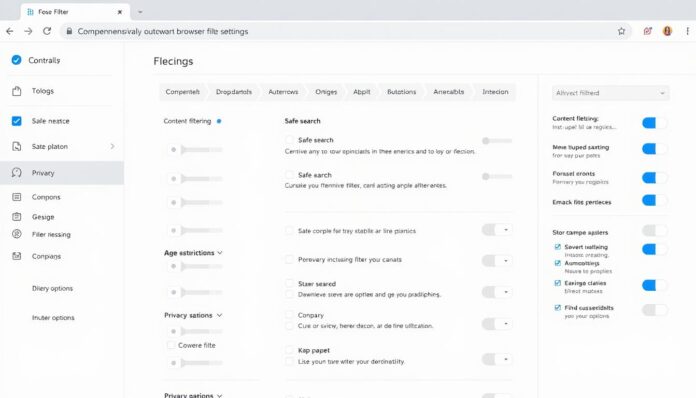The image size is (696, 398).
Task: Open dropdown for Conpary row
Action: pos(506,323)
